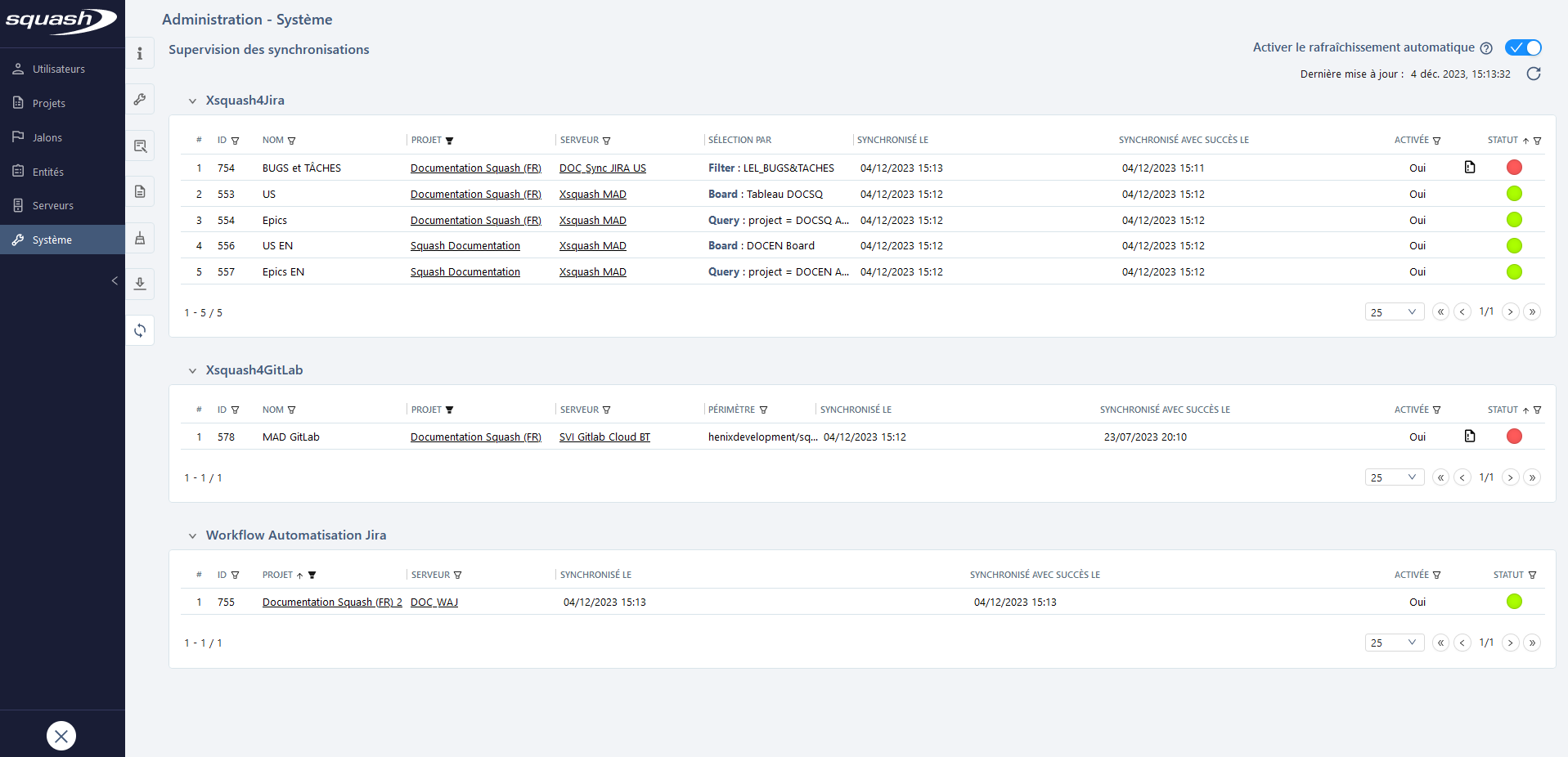1568x757 pixels.
Task: View error log for MAD GitLab row
Action: [x=1470, y=436]
